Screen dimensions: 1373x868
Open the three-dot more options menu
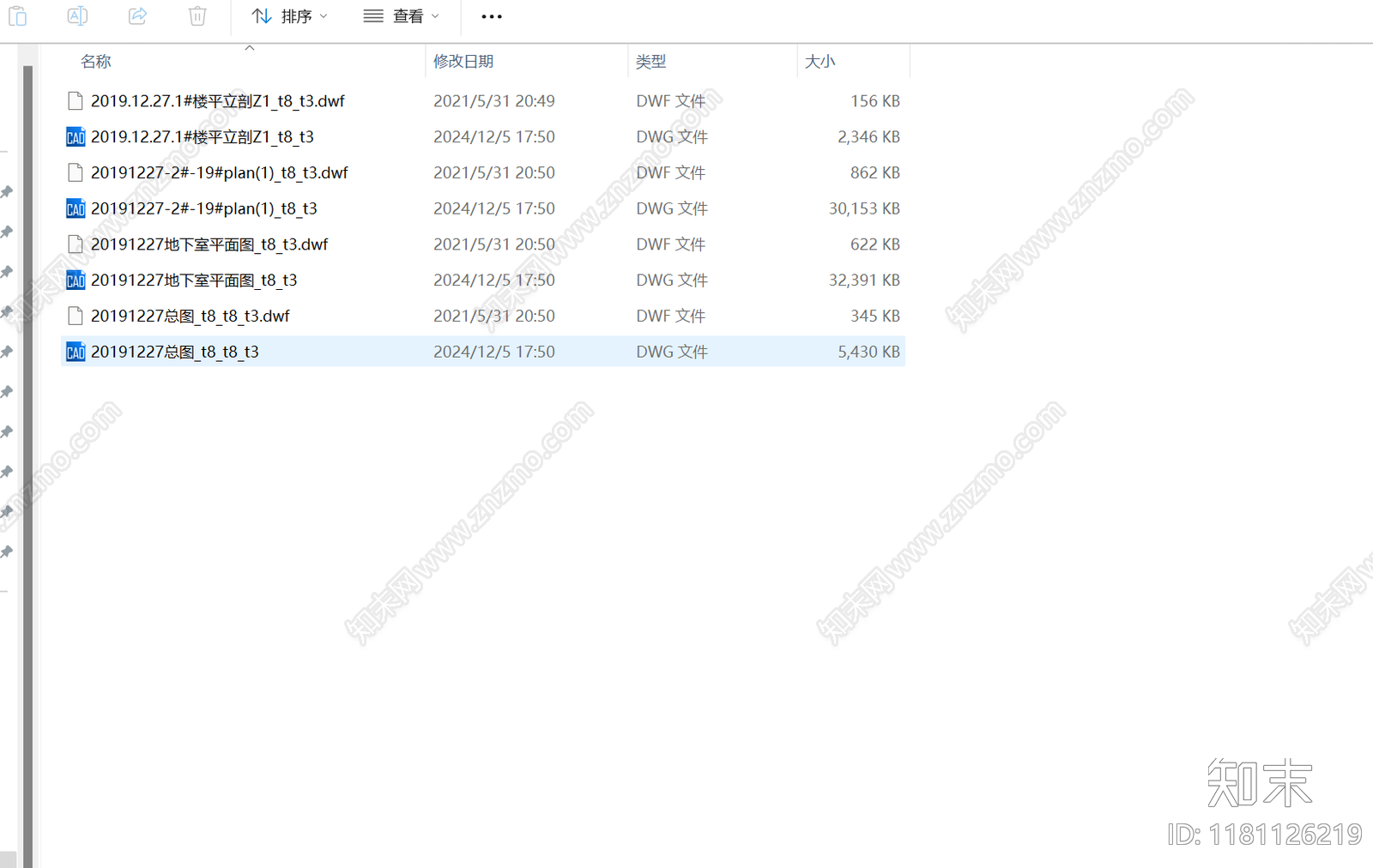coord(492,16)
